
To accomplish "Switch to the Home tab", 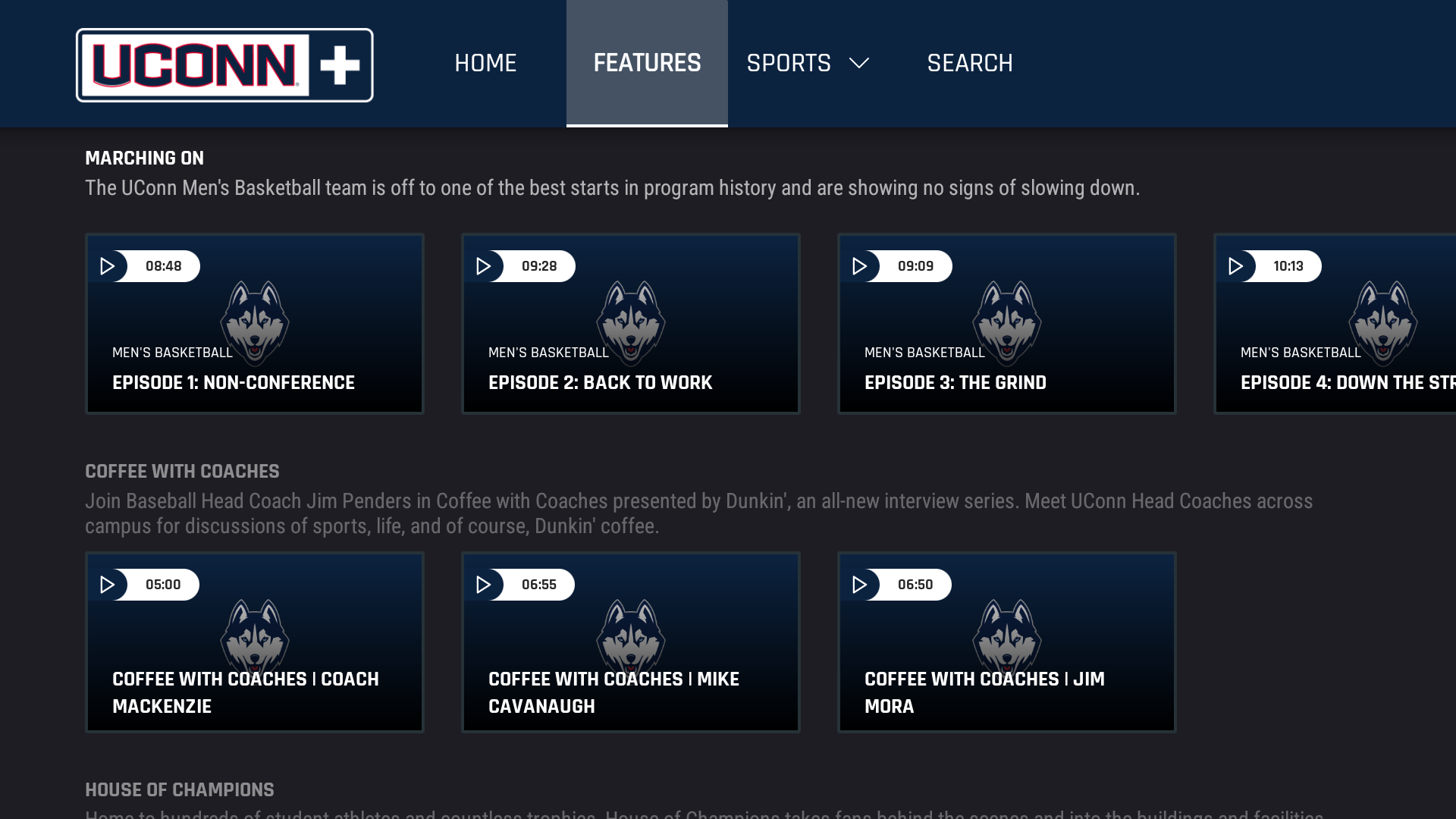I will point(485,64).
